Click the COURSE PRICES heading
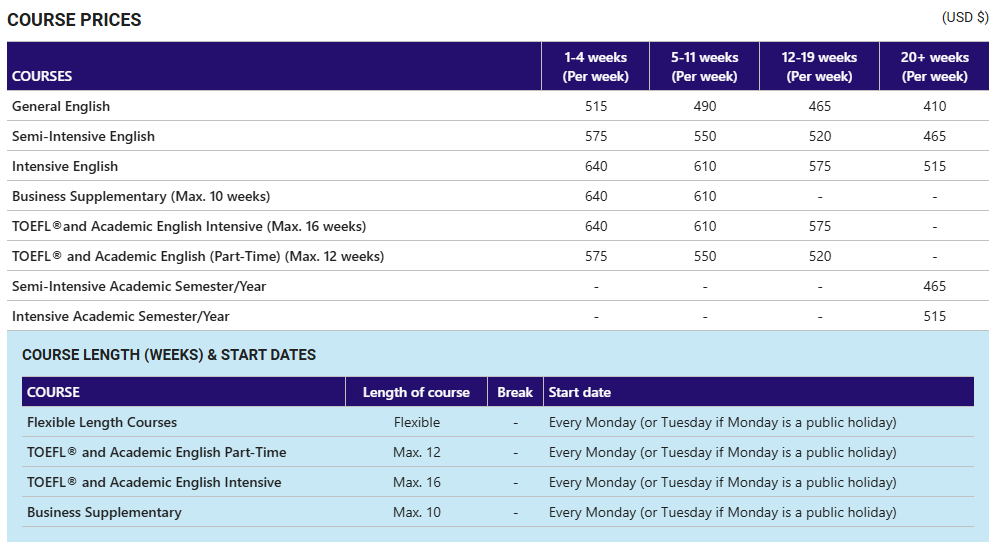The image size is (995, 544). click(74, 20)
